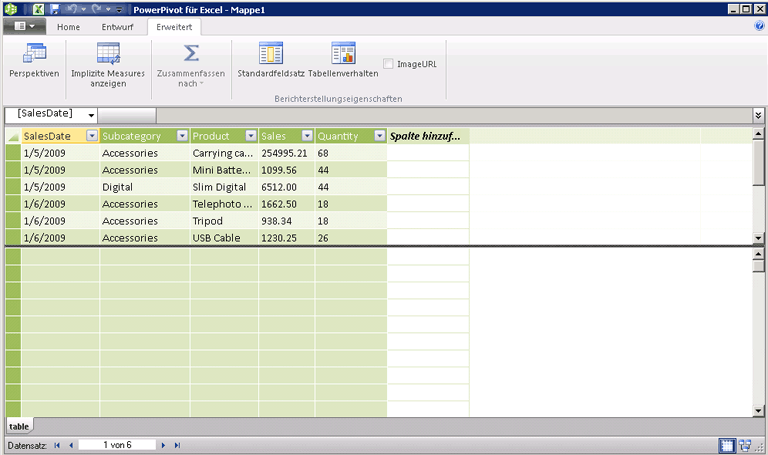Click the measure grid scrollbar down arrow
The image size is (768, 455).
[x=758, y=411]
